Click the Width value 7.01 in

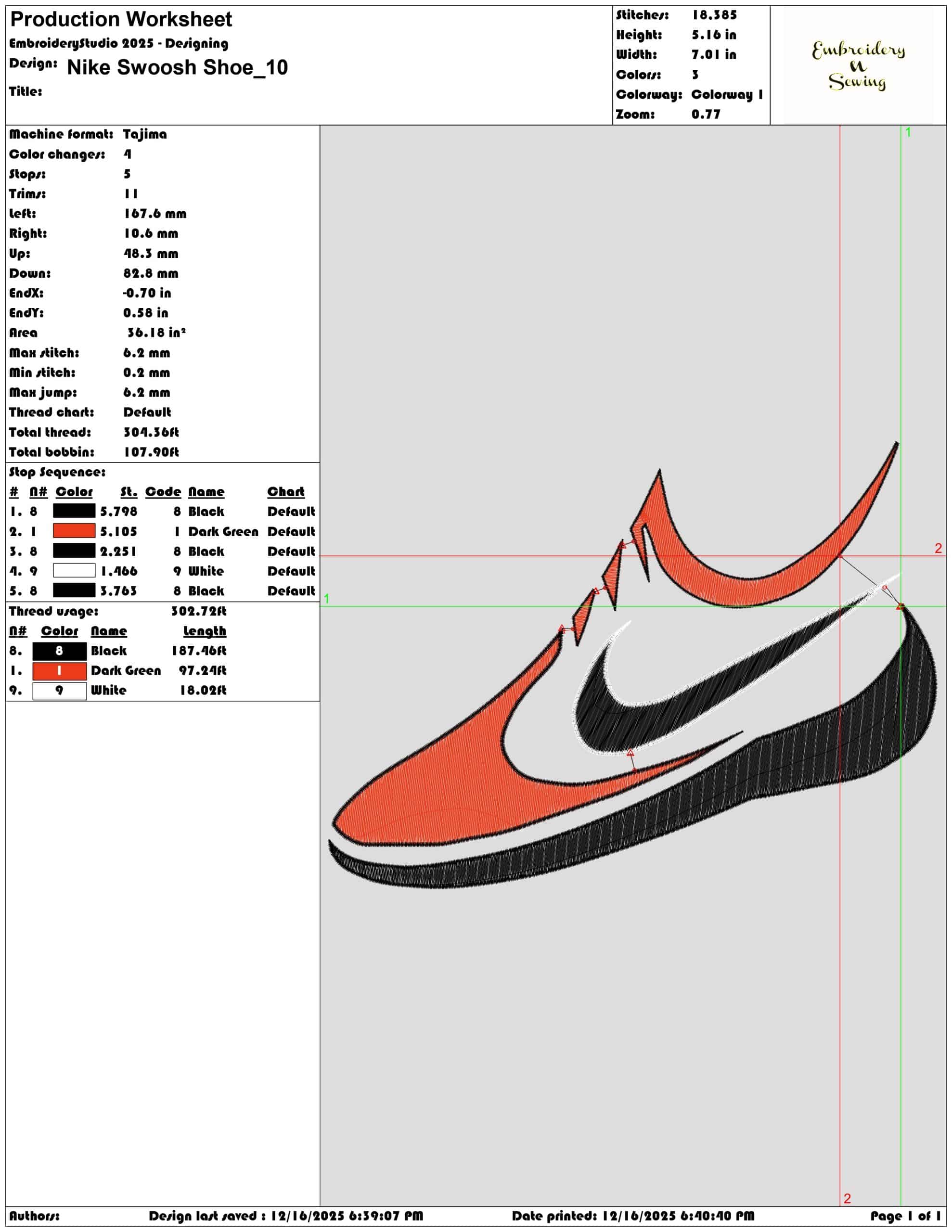point(714,55)
